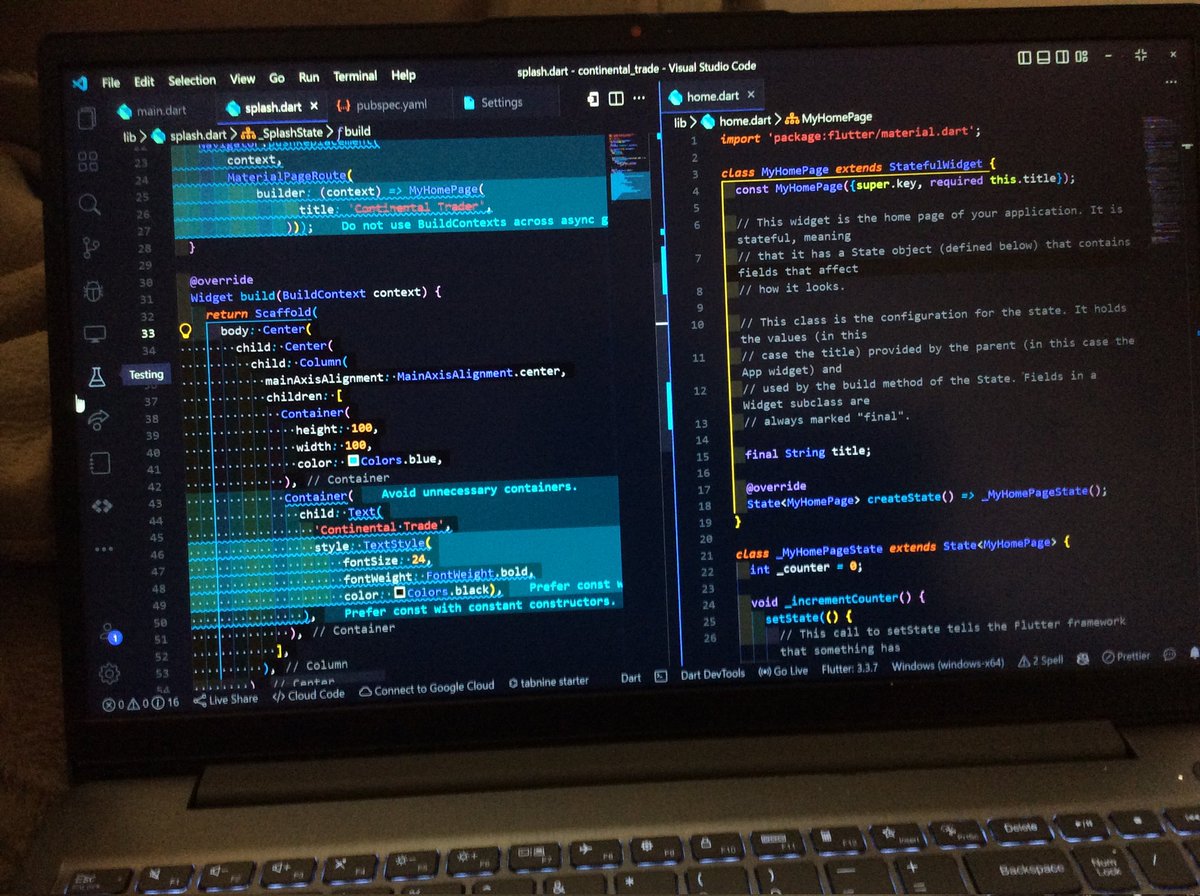Open the Edit menu
Screen dimensions: 1200x896
144,81
